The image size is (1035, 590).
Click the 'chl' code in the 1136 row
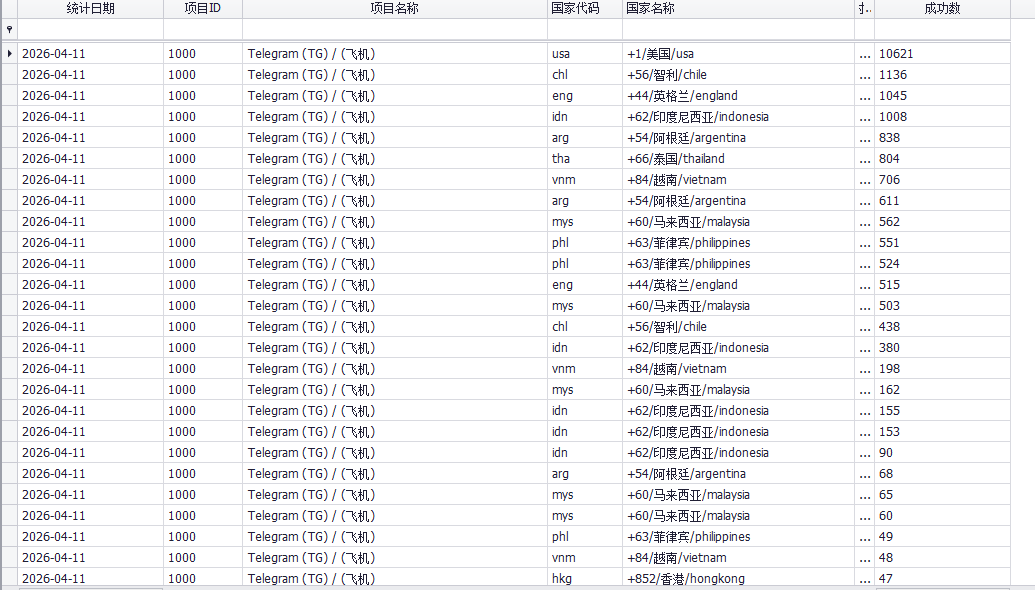point(585,75)
